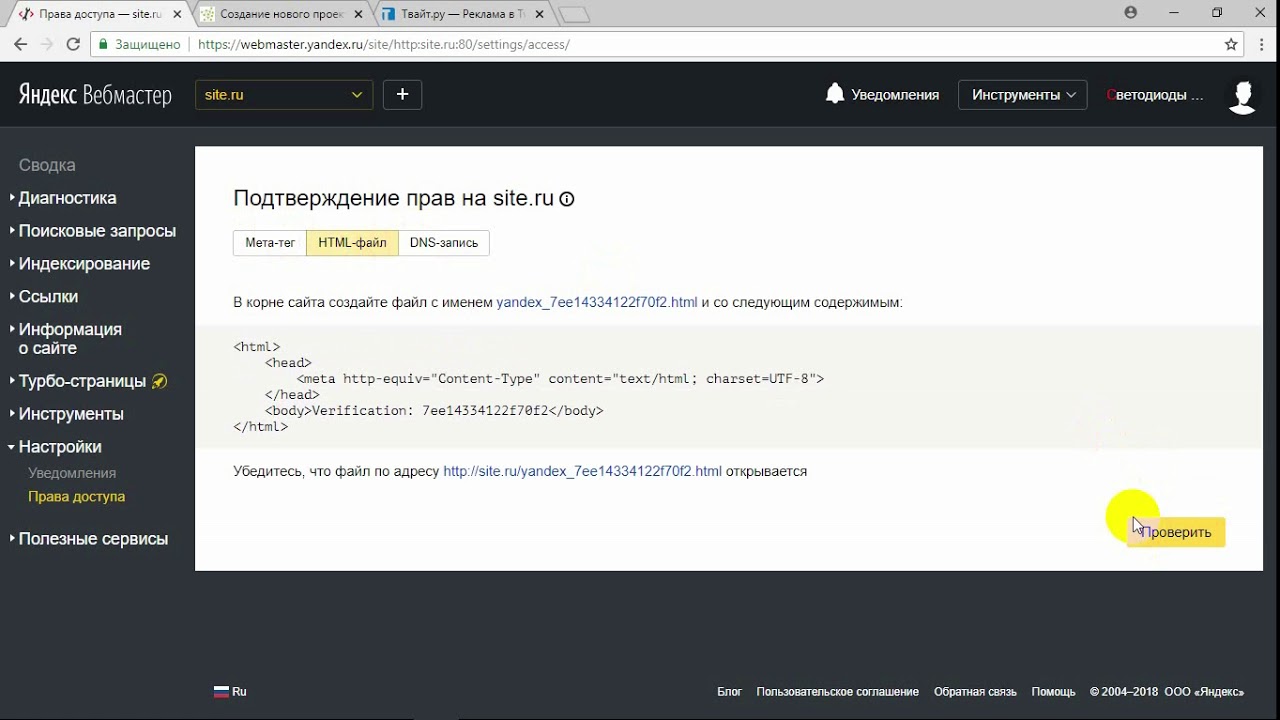
Task: Open the Сводка sidebar link
Action: coord(47,165)
